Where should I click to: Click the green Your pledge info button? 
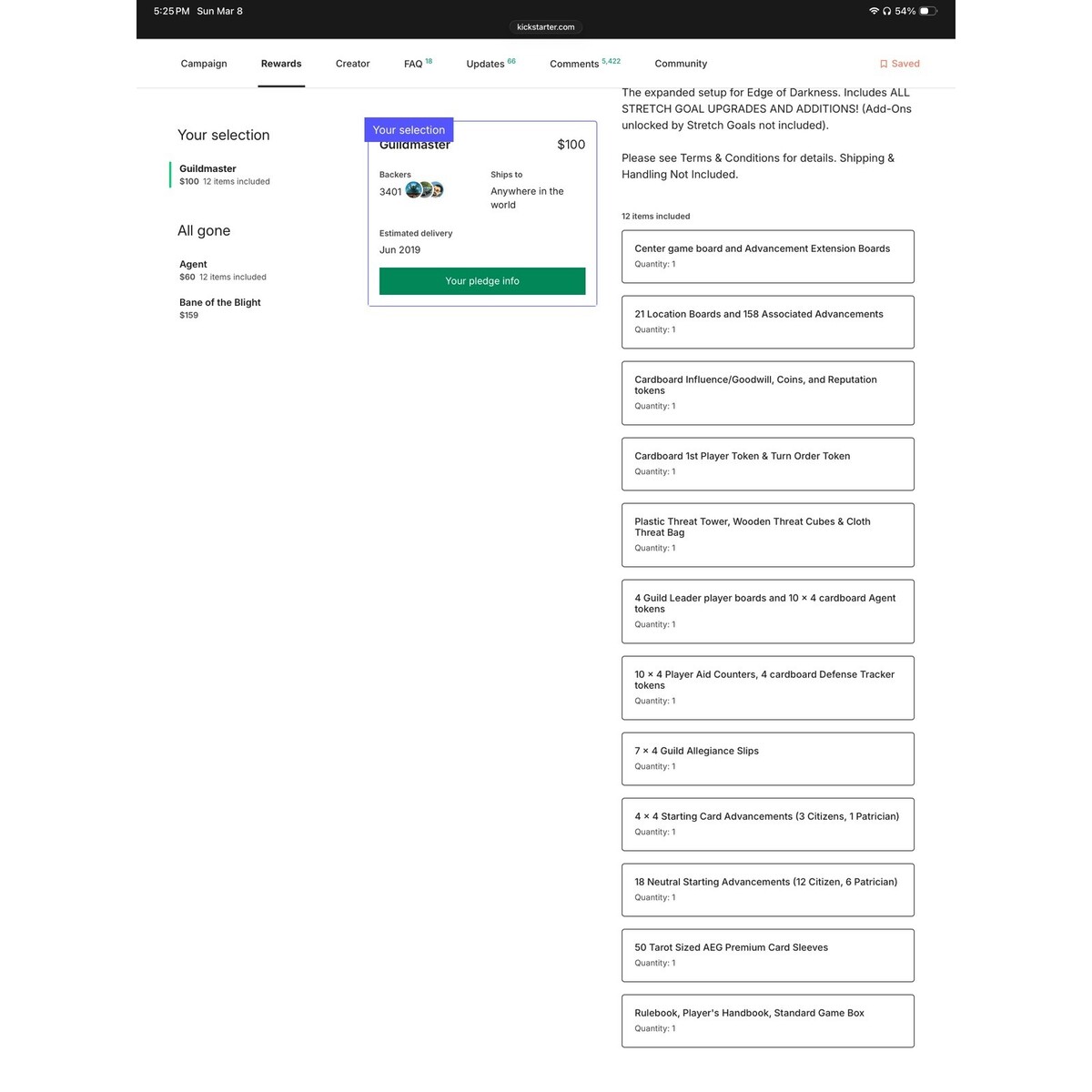[x=482, y=281]
